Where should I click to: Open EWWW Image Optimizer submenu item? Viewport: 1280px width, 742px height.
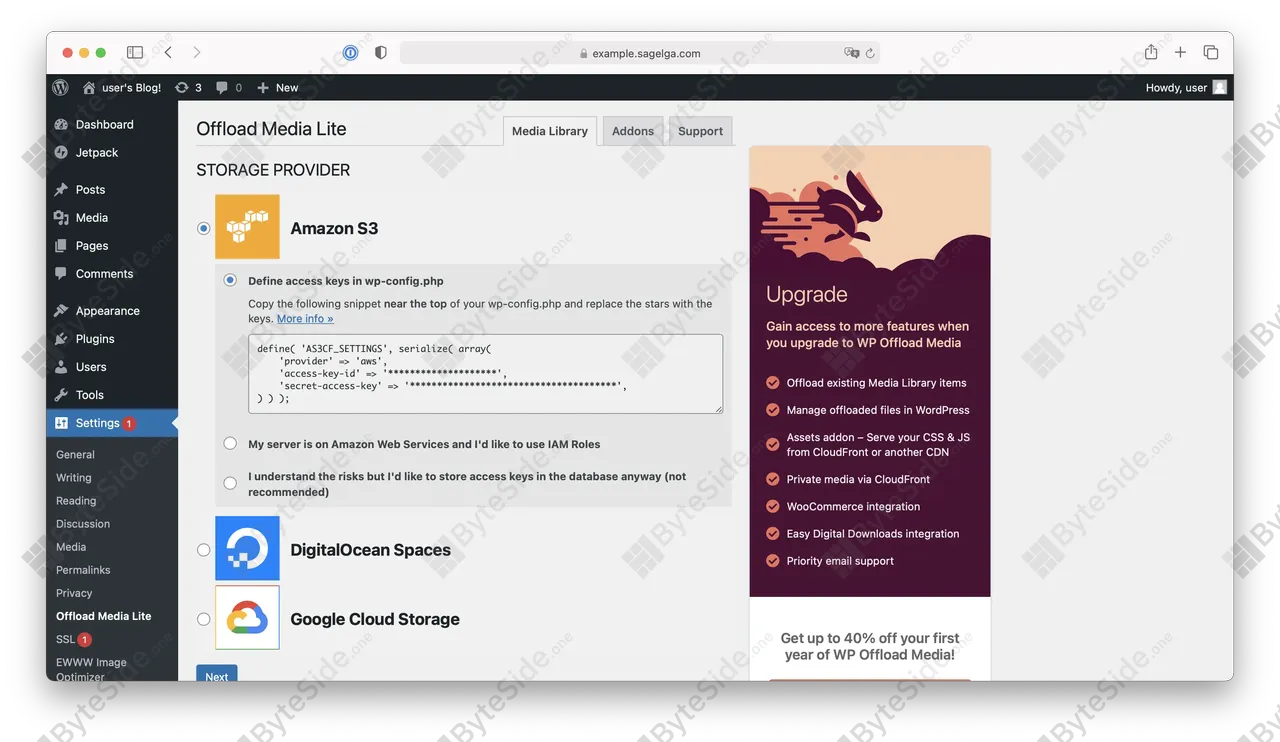pyautogui.click(x=91, y=669)
